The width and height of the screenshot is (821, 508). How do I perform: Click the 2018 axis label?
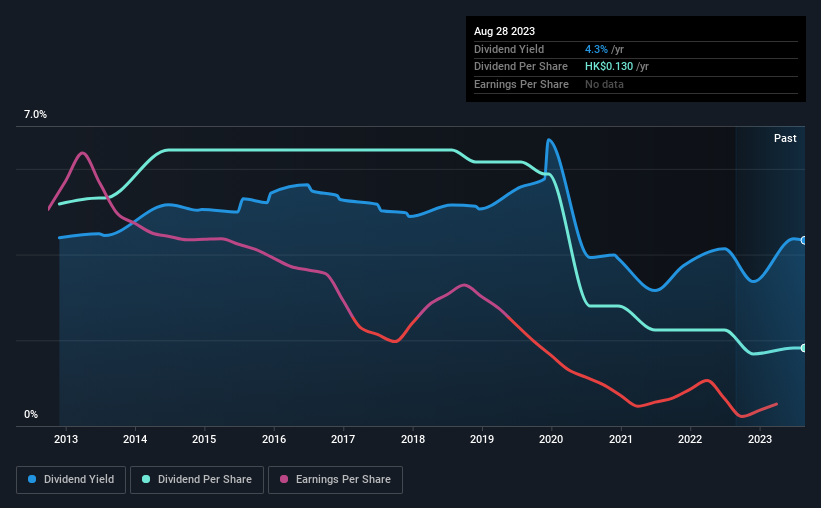(413, 439)
